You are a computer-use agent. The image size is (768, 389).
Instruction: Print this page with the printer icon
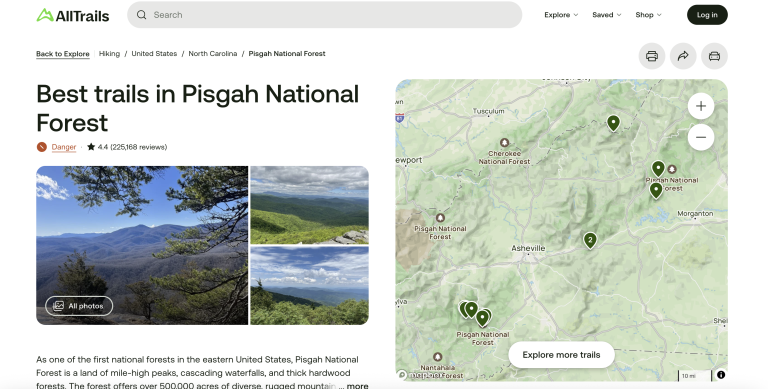(x=651, y=56)
